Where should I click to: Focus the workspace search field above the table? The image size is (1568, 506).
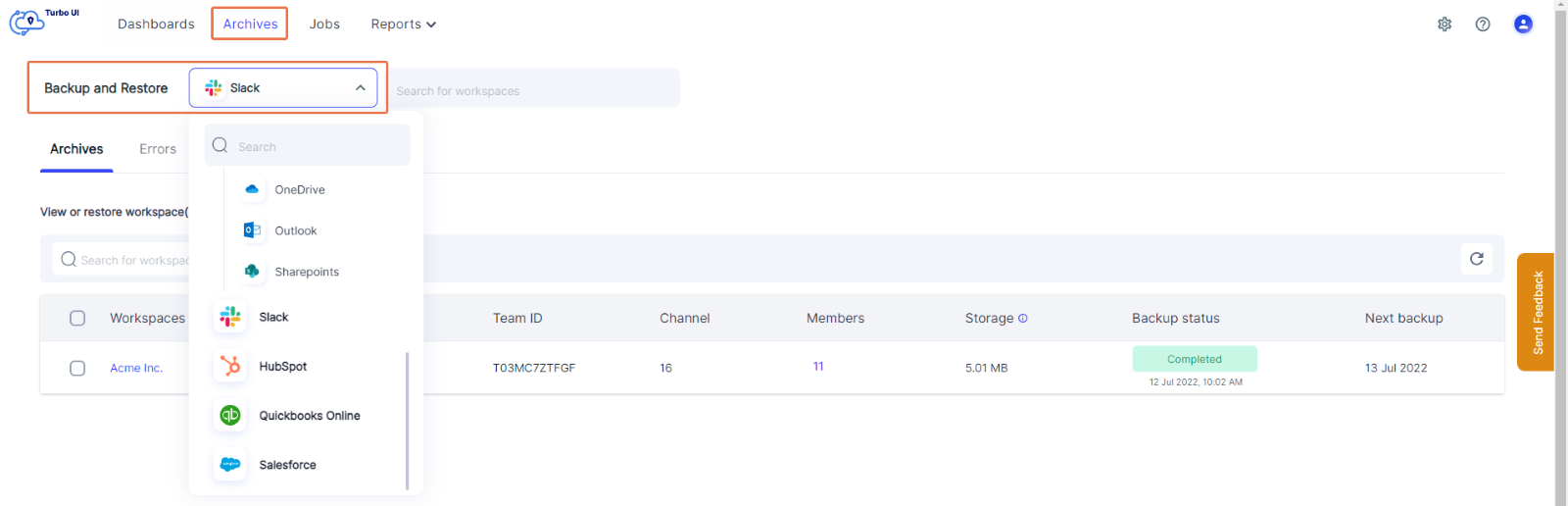(x=122, y=259)
